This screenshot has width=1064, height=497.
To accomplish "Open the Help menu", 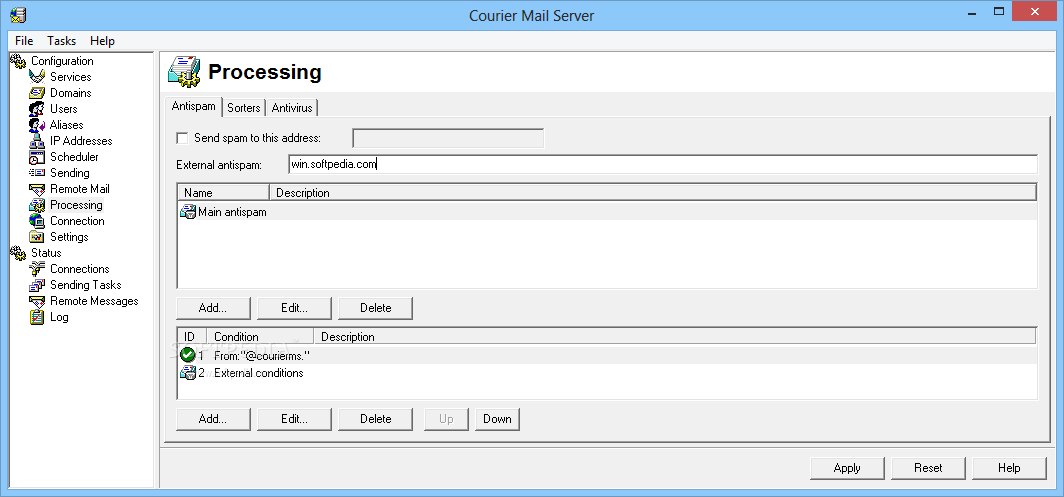I will pos(102,41).
